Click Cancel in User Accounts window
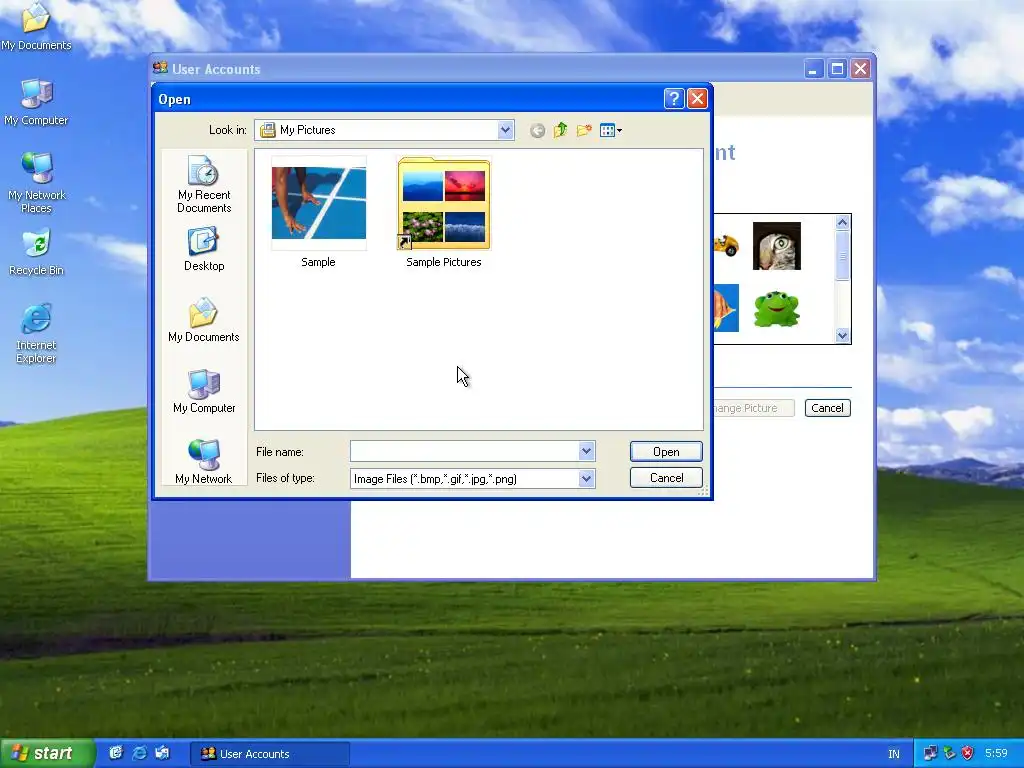 (827, 408)
